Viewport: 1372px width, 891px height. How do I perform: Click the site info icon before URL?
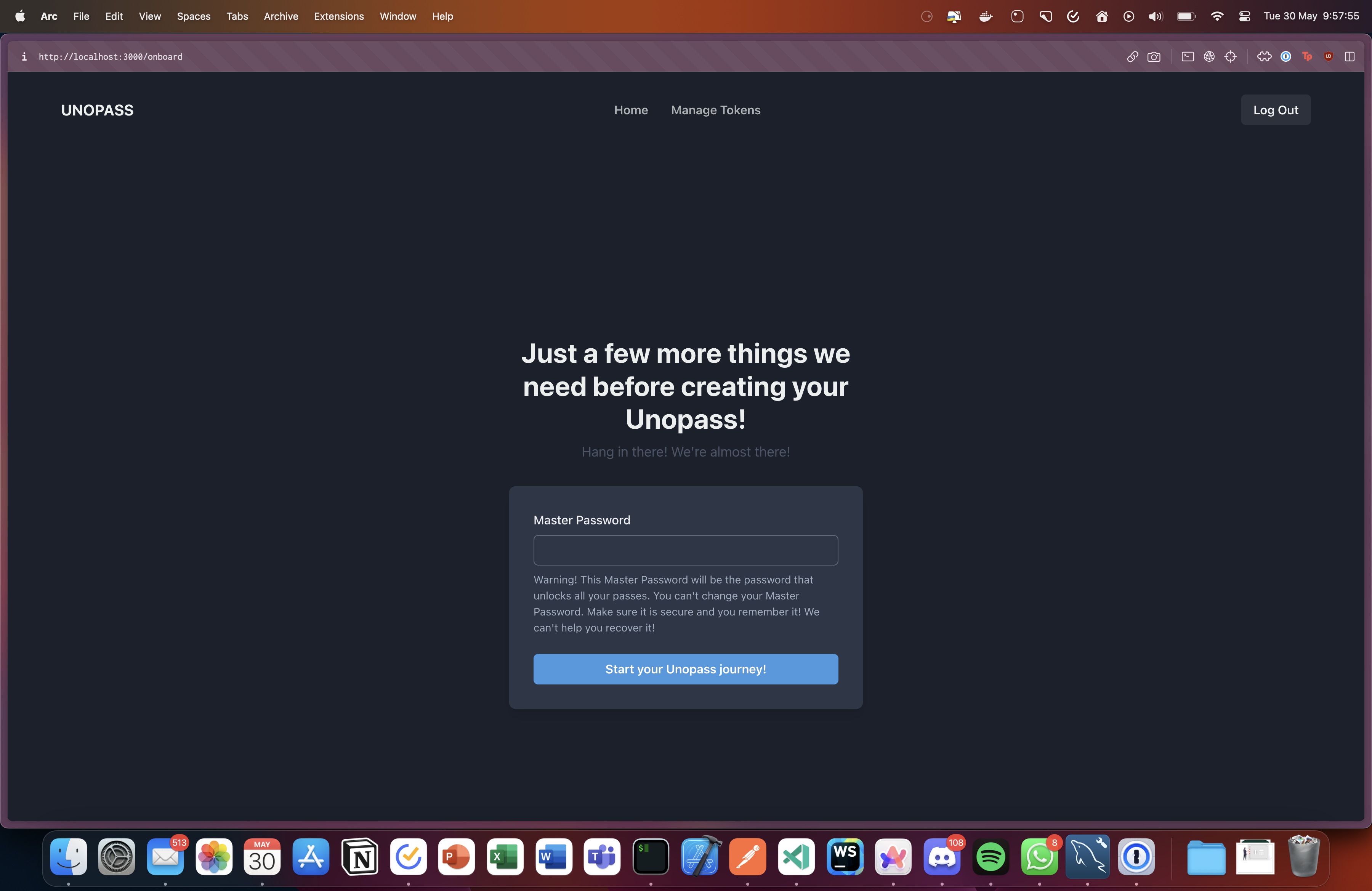point(24,56)
